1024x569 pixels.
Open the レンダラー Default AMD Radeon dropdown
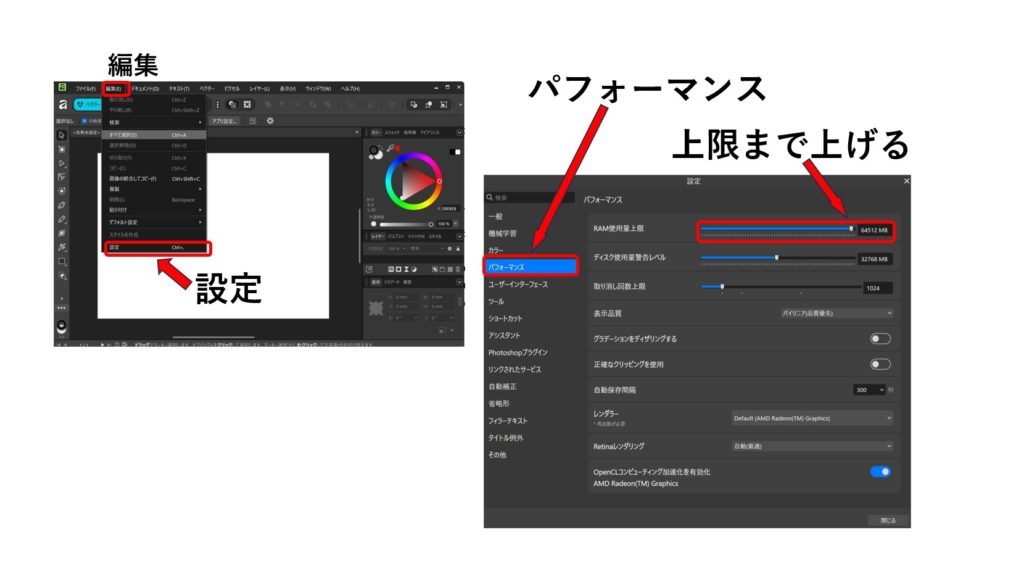point(812,418)
